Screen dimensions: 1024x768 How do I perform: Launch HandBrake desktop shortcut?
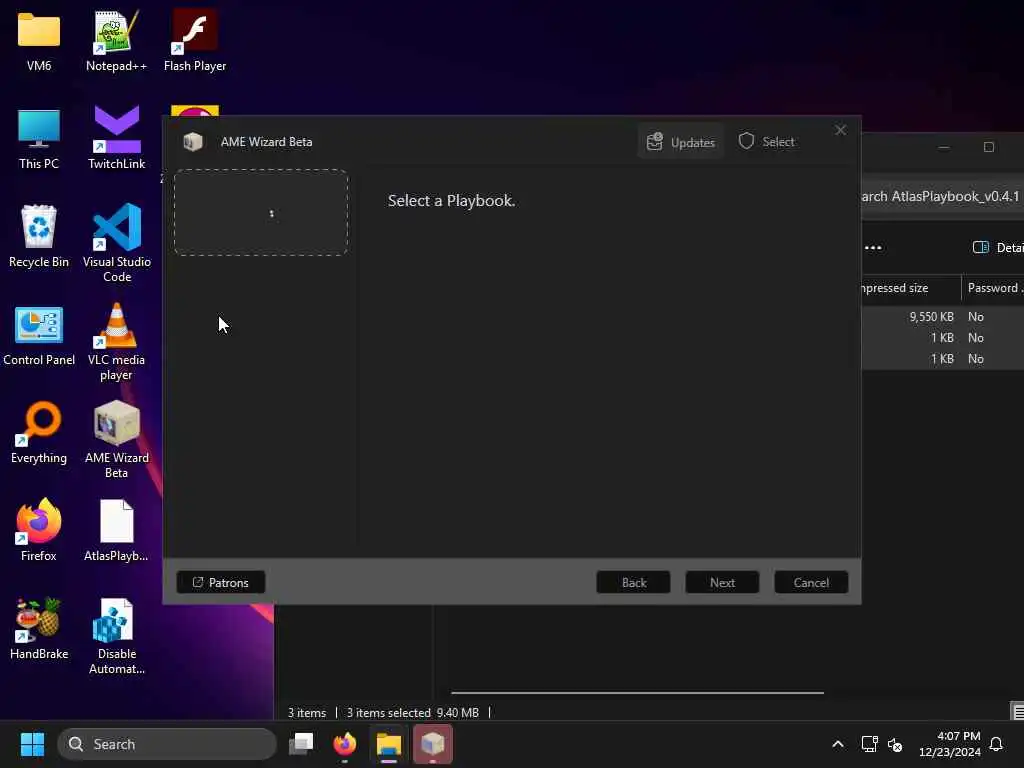pyautogui.click(x=39, y=629)
